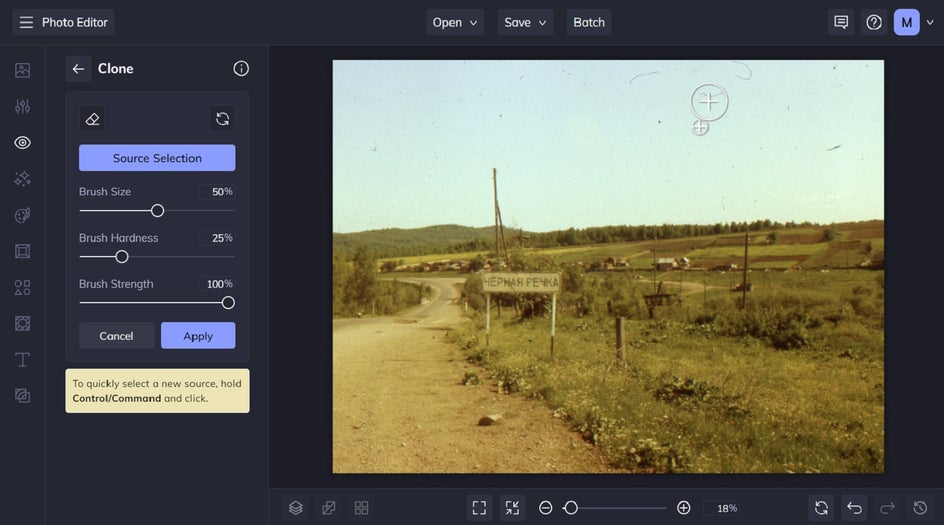
Task: Open the Touch Up eye sidebar icon
Action: tap(22, 143)
